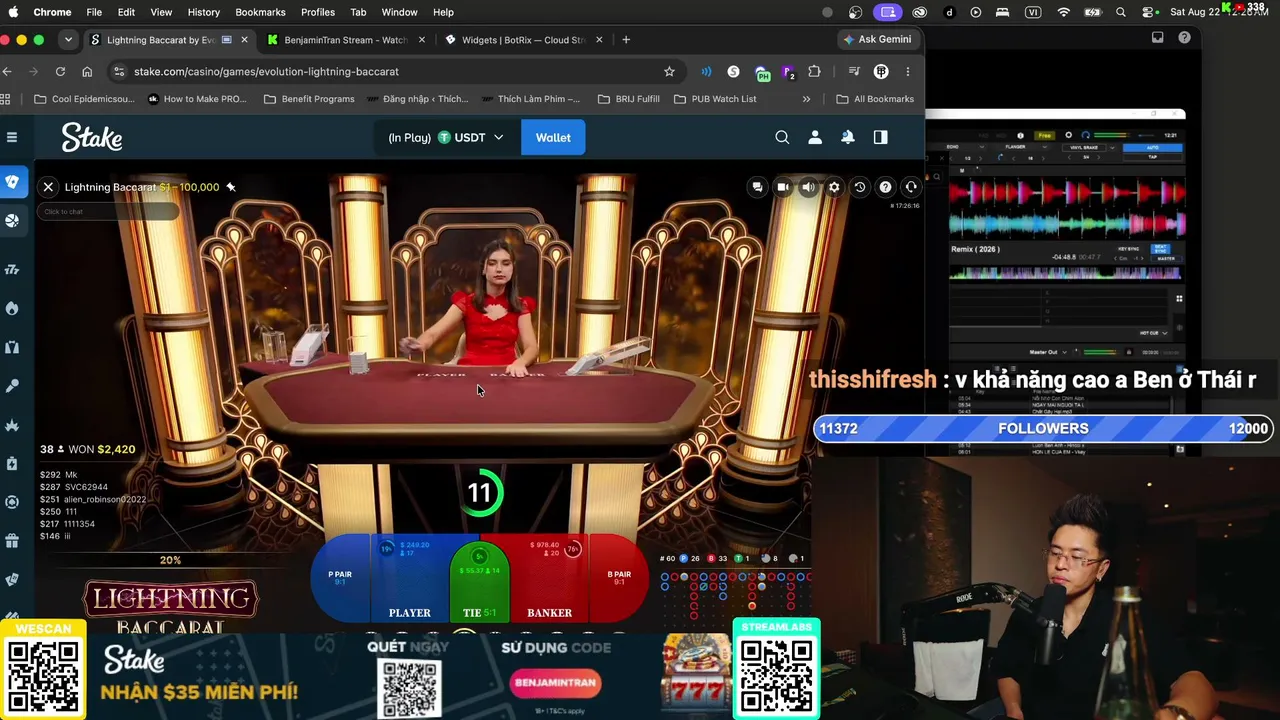This screenshot has width=1280, height=720.
Task: Open the View menu
Action: point(161,12)
